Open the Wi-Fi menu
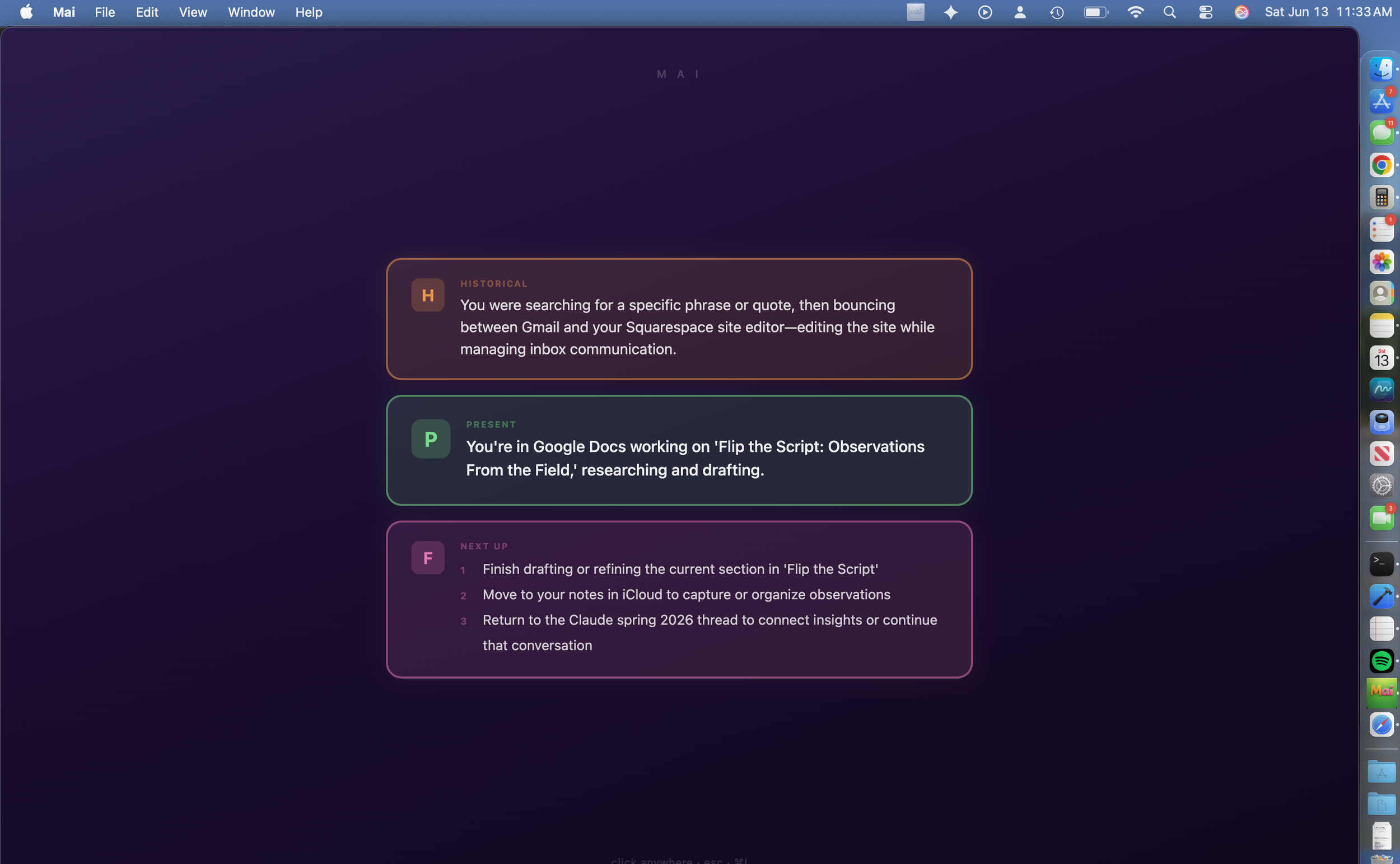The height and width of the screenshot is (864, 1400). [1135, 12]
